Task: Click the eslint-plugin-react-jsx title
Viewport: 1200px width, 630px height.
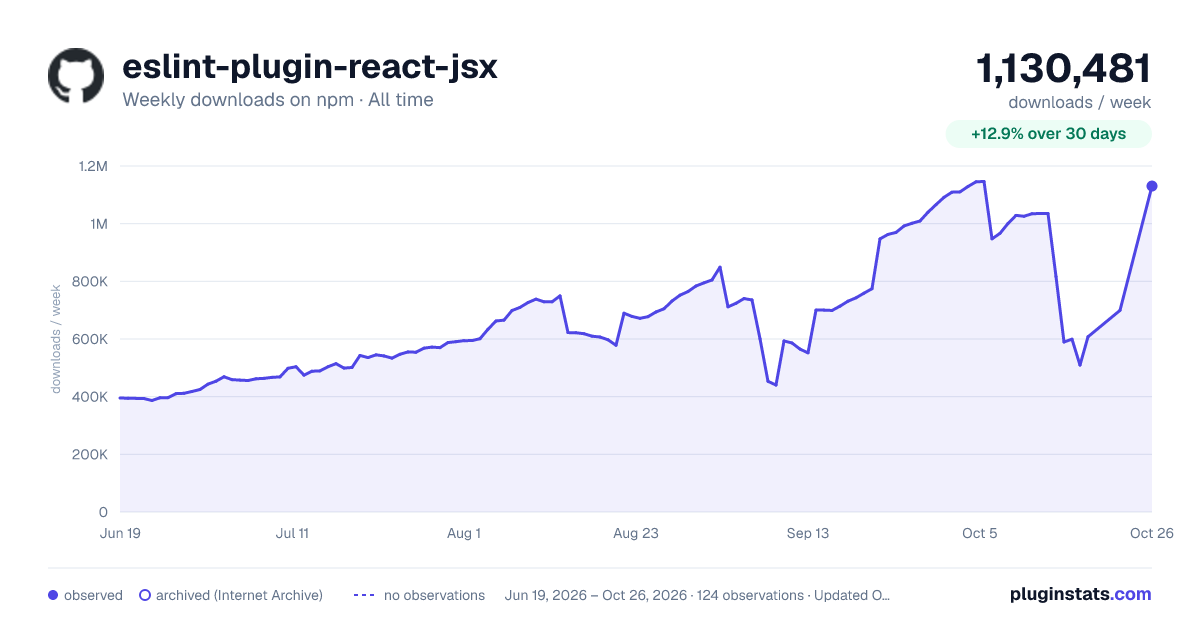Action: [x=310, y=66]
